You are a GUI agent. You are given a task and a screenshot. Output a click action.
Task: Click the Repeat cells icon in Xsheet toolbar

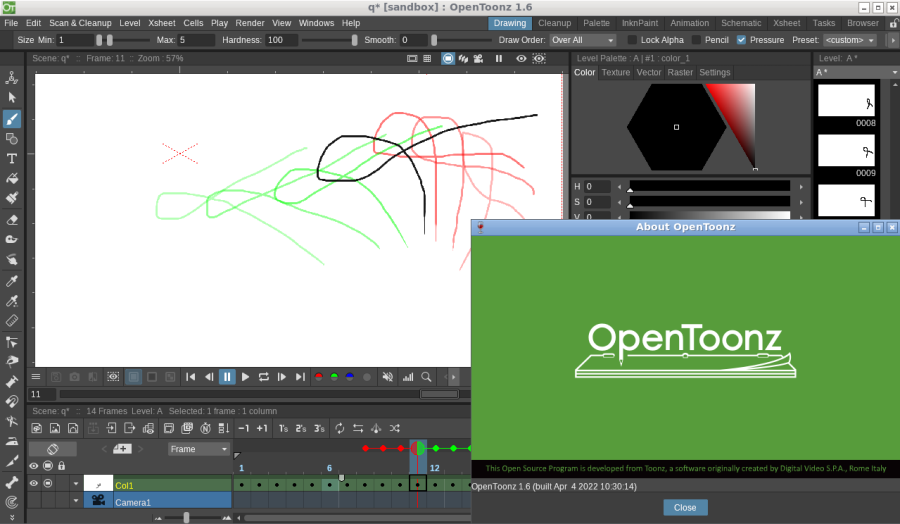[340, 428]
